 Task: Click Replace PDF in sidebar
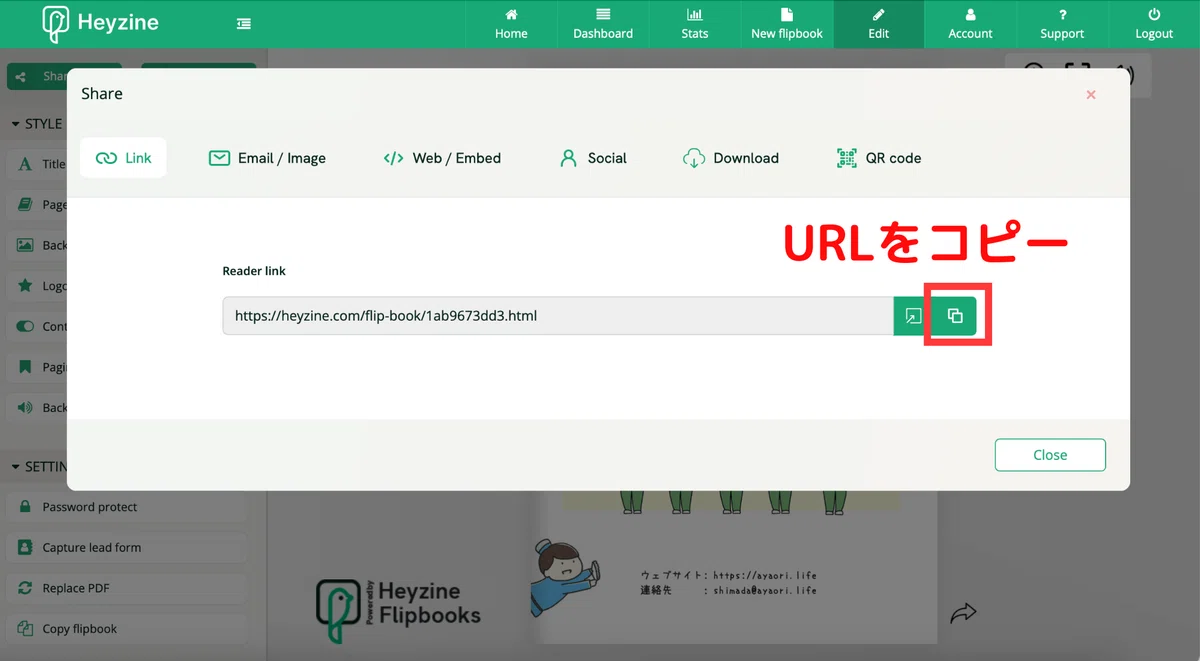click(x=127, y=589)
